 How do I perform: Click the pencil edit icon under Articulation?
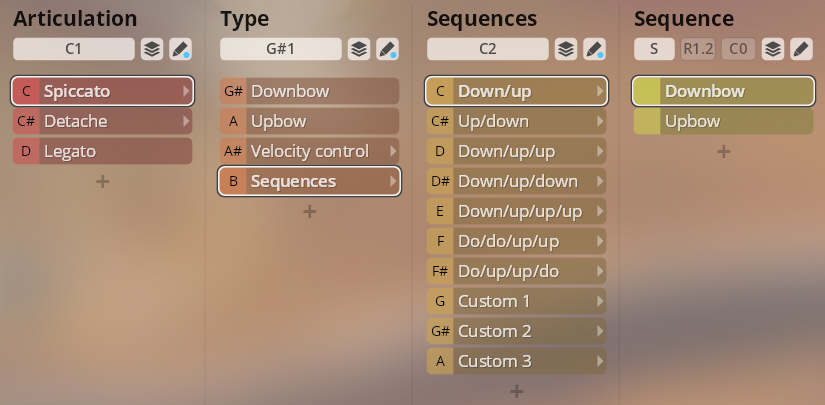180,49
